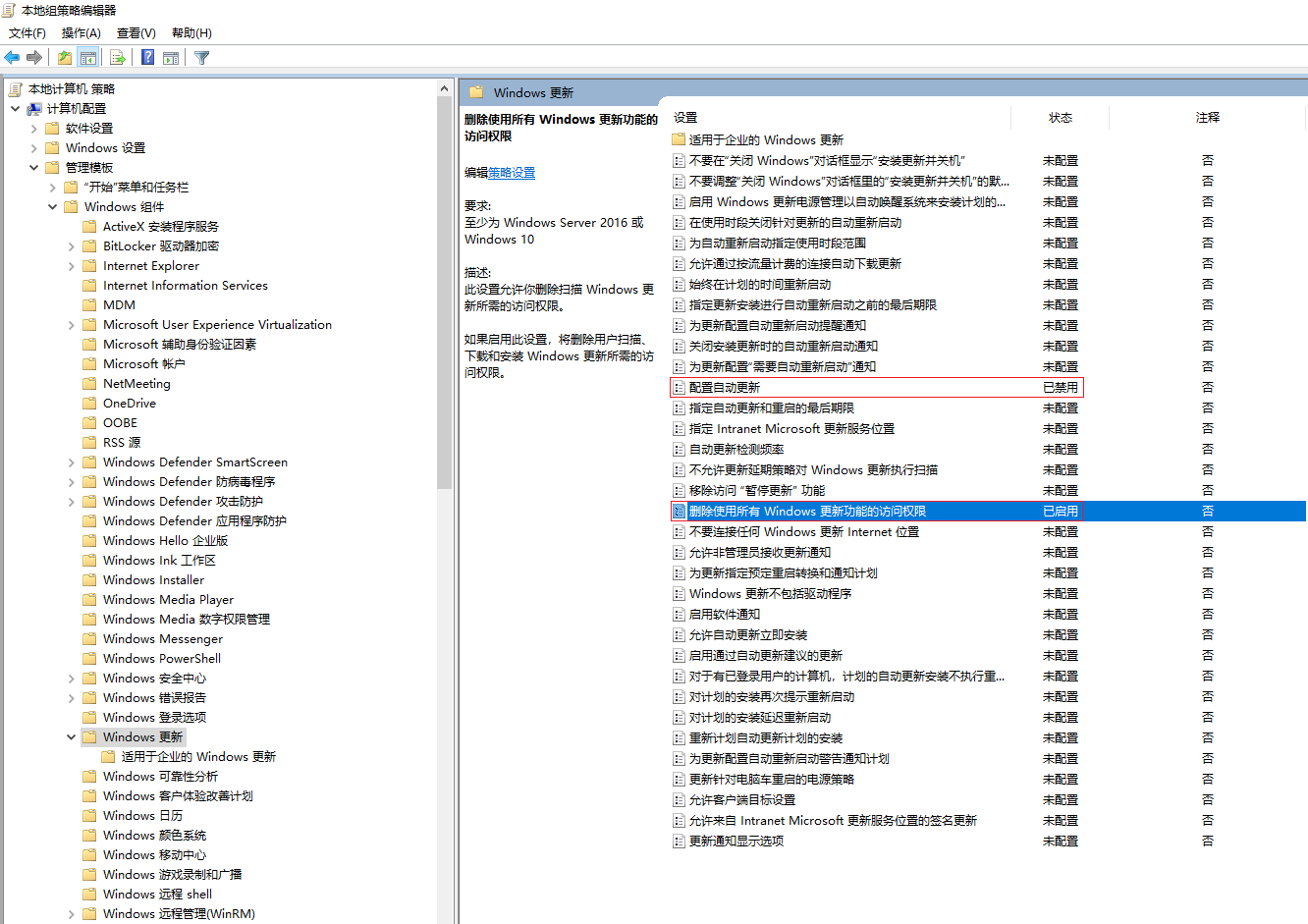
Task: Click the policy icon of 自动更新检测频率
Action: point(679,450)
